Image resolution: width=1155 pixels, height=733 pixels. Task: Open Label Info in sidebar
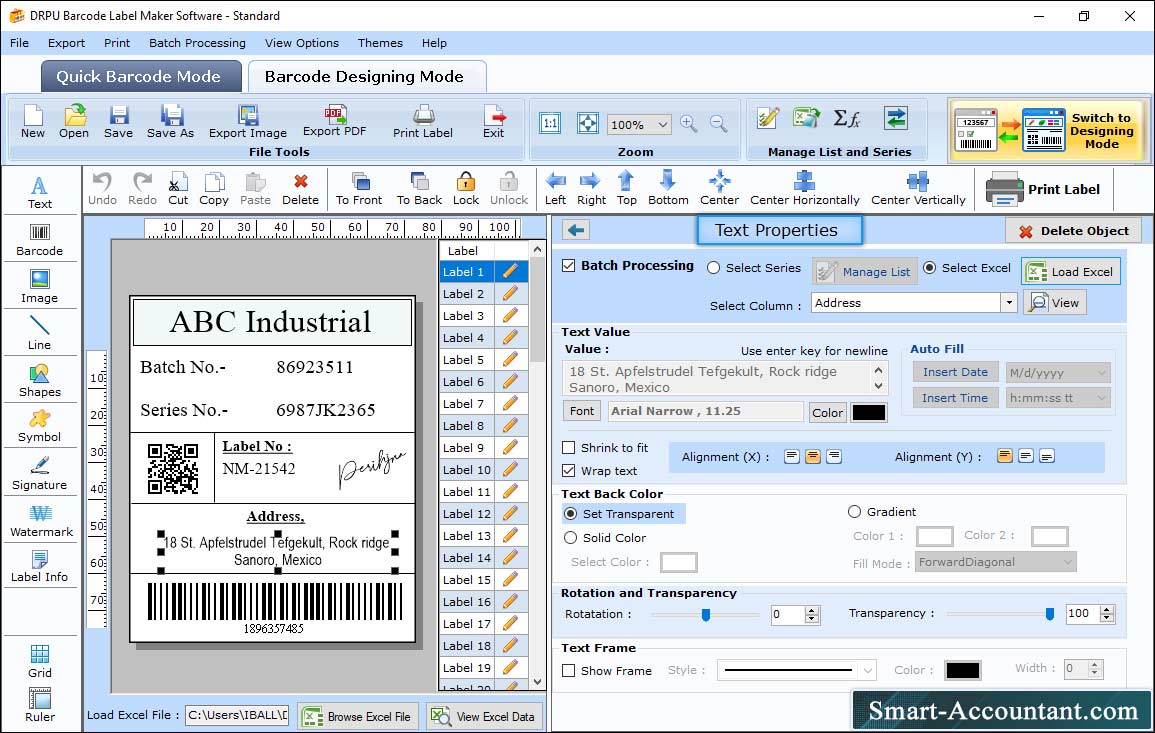click(x=40, y=566)
